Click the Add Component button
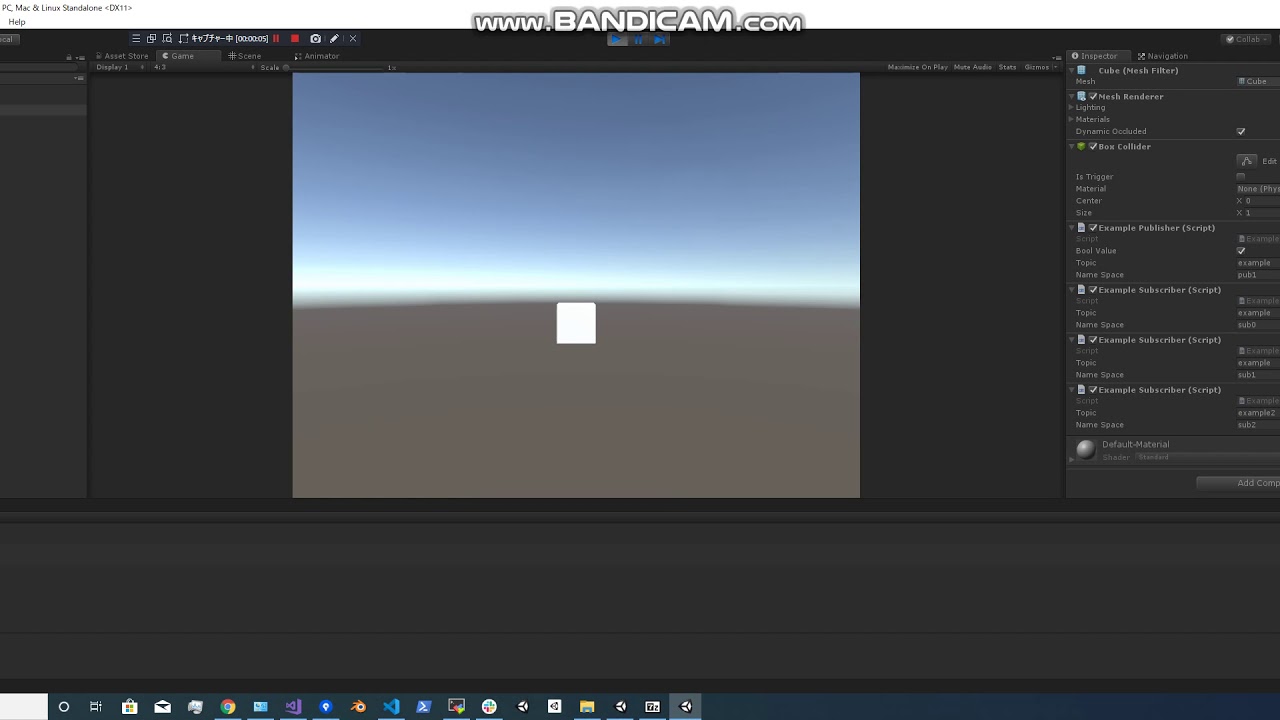 coord(1238,483)
